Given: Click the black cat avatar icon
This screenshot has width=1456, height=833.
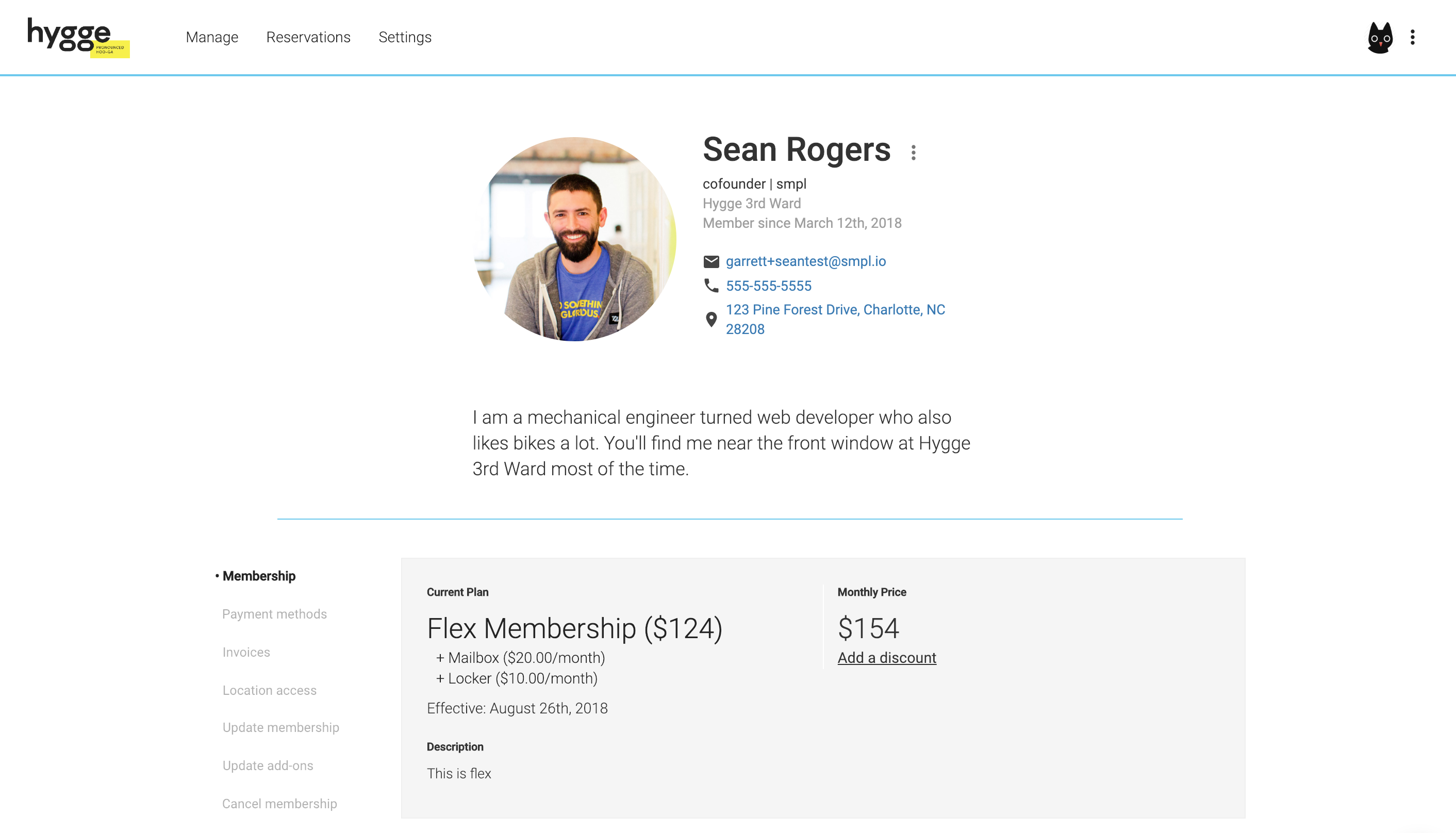Looking at the screenshot, I should 1379,38.
